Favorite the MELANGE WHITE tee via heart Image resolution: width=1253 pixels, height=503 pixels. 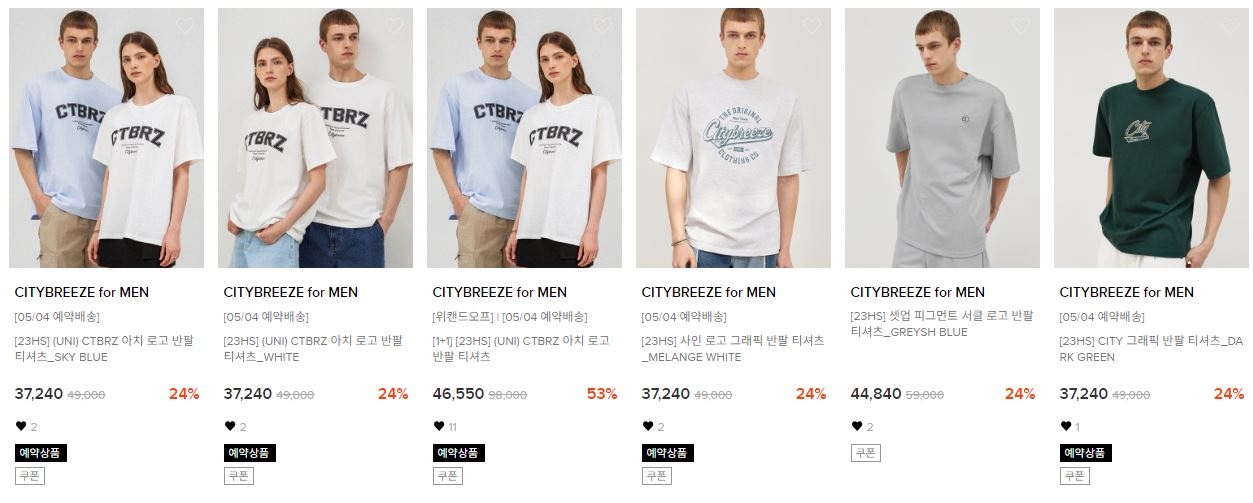tap(812, 26)
